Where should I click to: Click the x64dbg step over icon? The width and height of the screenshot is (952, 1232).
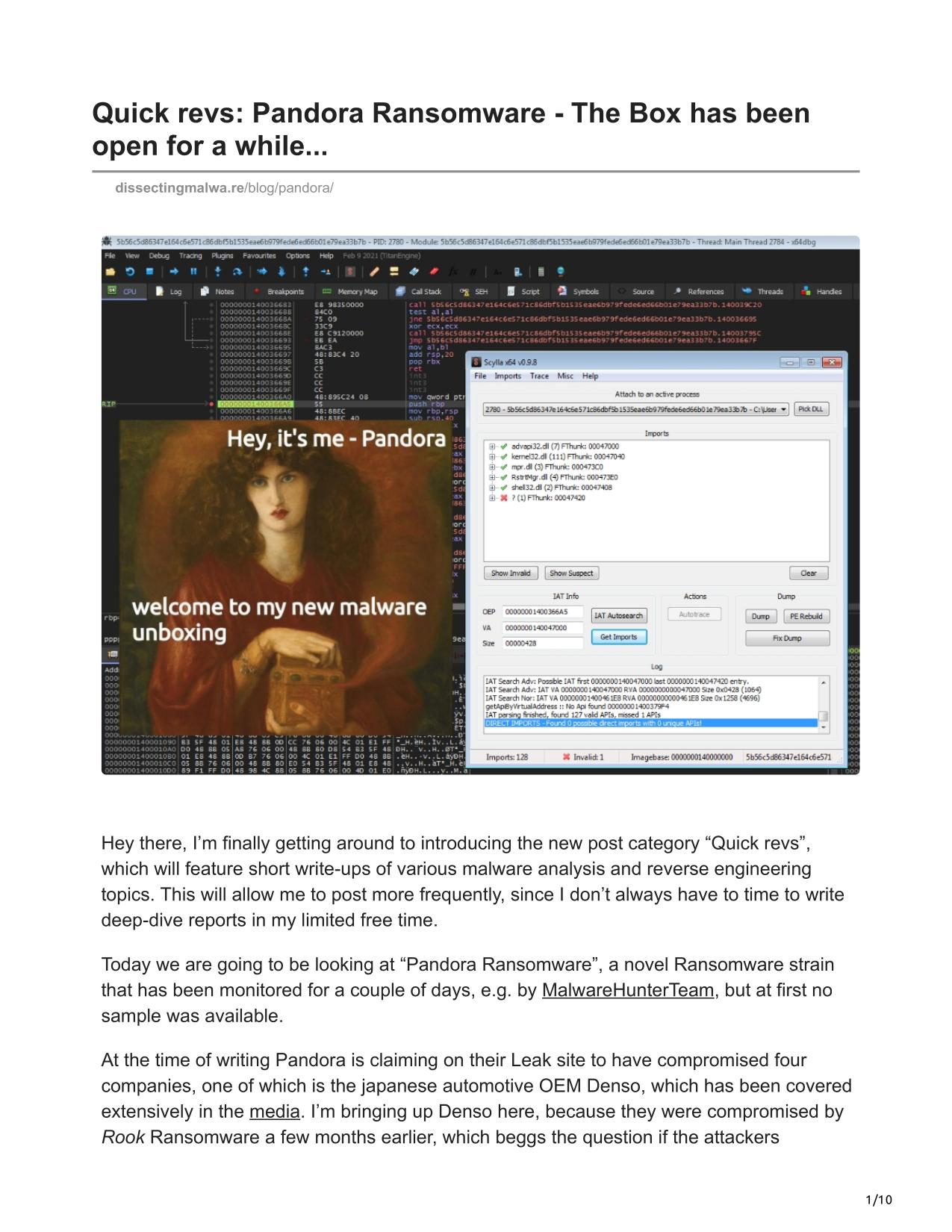point(237,272)
